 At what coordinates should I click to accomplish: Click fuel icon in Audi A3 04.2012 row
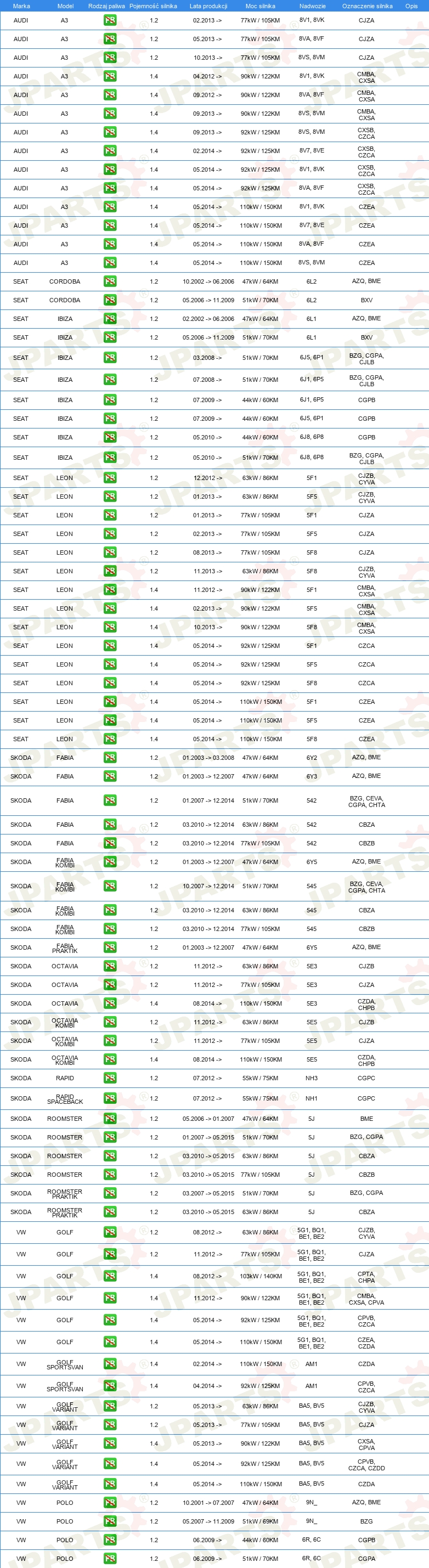(x=110, y=76)
